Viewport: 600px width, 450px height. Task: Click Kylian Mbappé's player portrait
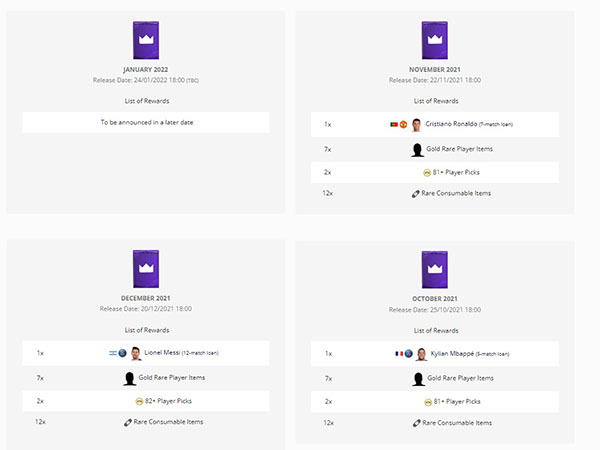click(421, 354)
